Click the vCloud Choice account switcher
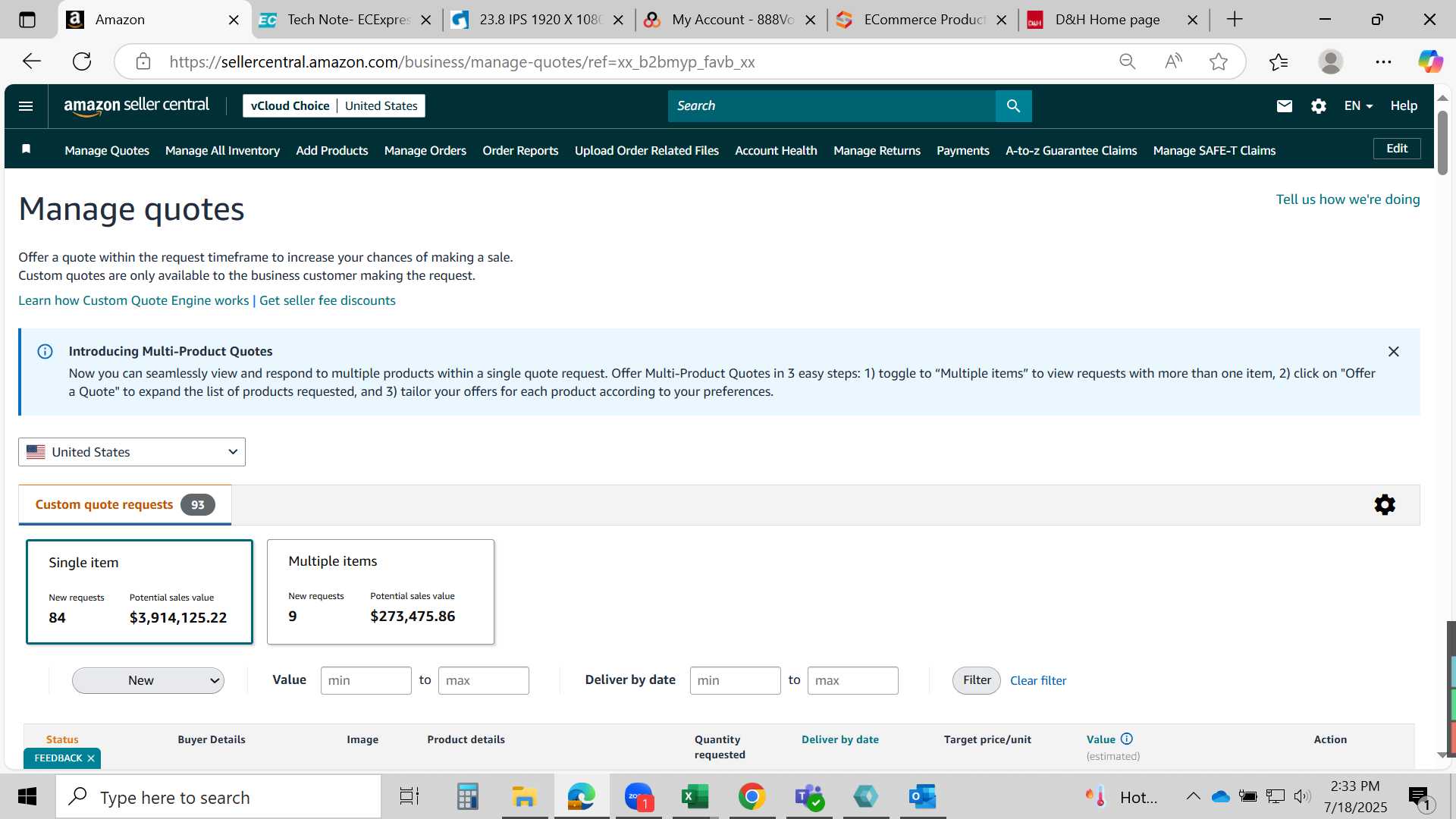 tap(334, 106)
